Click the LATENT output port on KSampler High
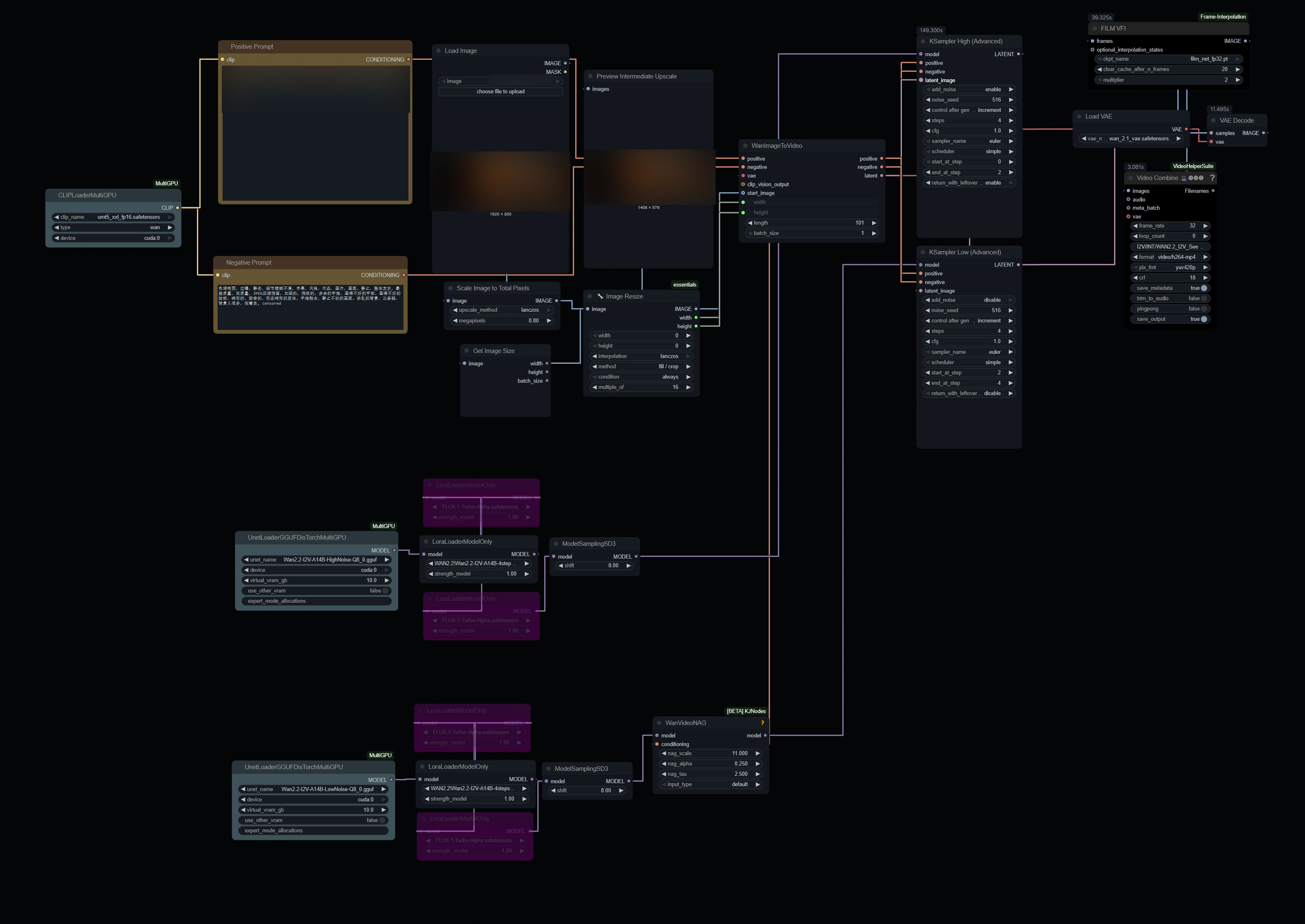1305x924 pixels. point(1018,54)
